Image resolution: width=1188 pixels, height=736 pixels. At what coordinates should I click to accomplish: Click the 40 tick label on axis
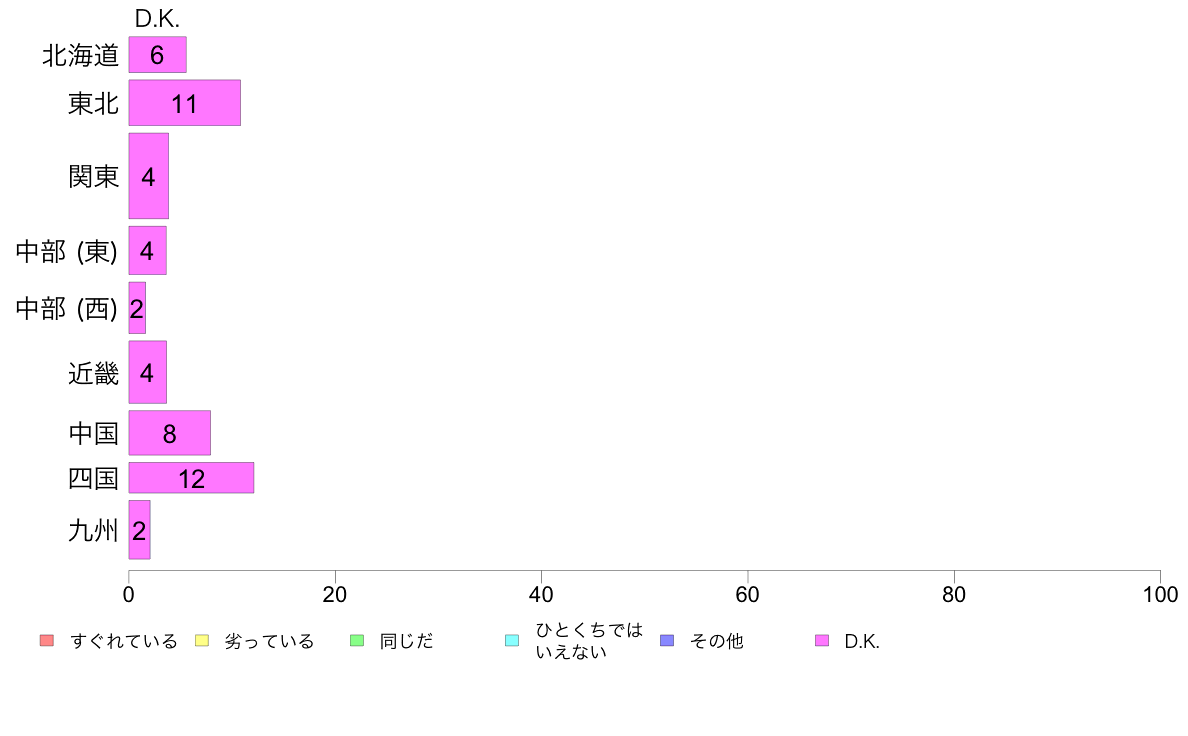541,594
